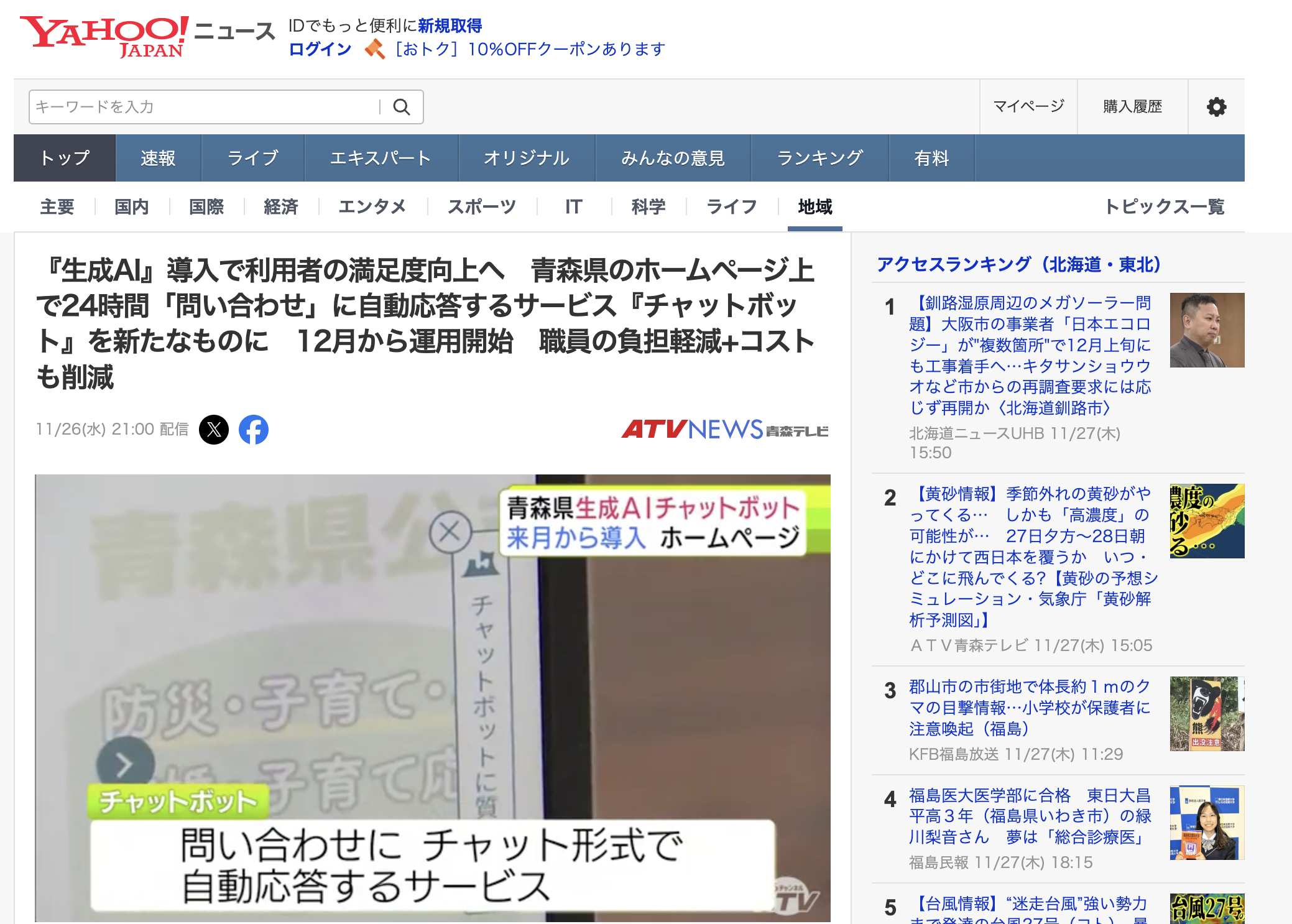Click the bear warning sign thumbnail
1292x924 pixels.
coord(1206,714)
